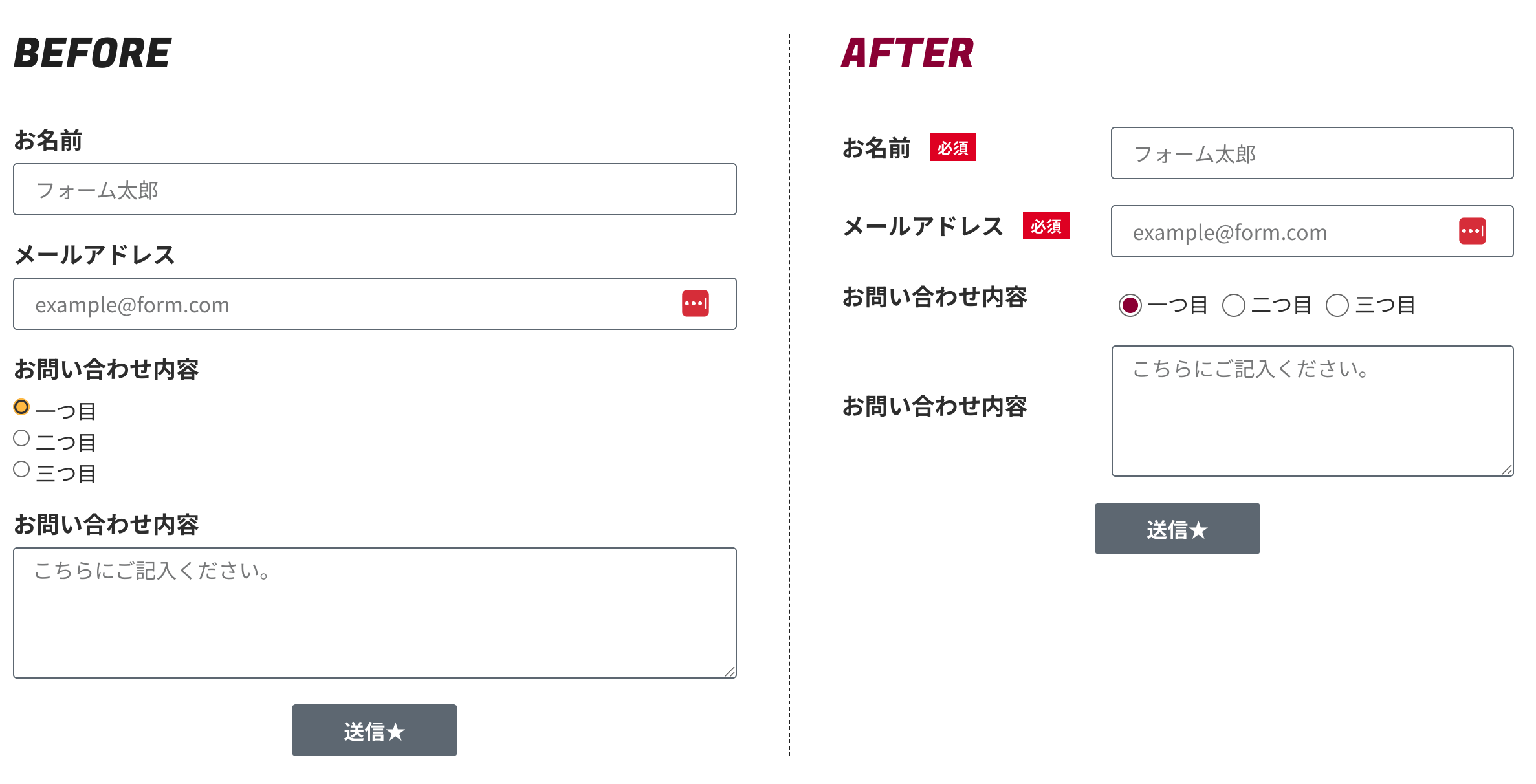Screen dimensions: 1536x784
Task: Select the 二つ目 radio in BEFORE form
Action: tap(21, 438)
